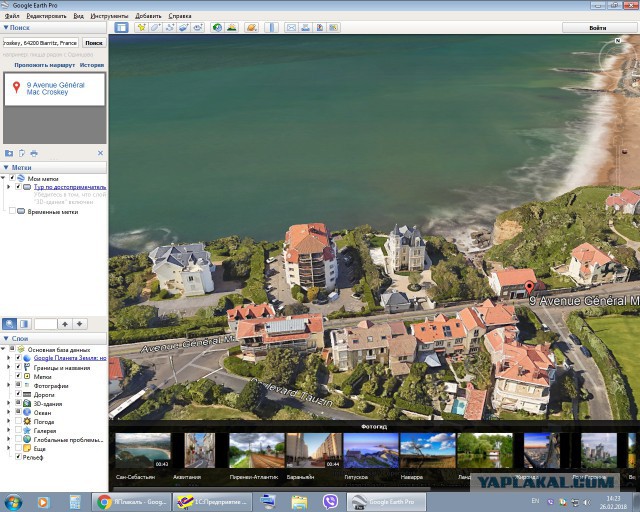Click the Проложить маршрут link
Viewport: 640px width, 512px height.
[x=44, y=65]
